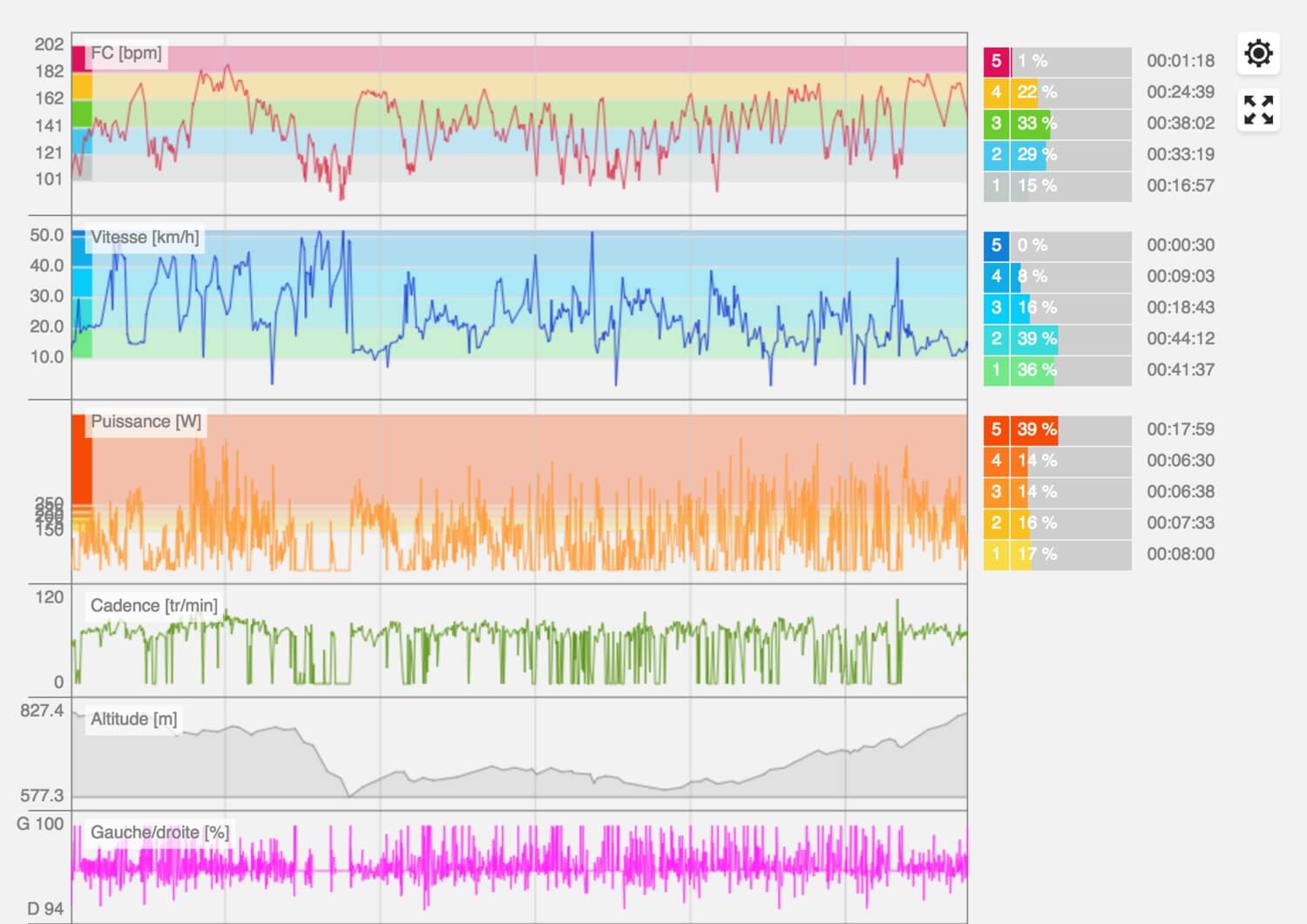The image size is (1307, 924).
Task: Click speed zone 5 time 00:00:30
Action: pyautogui.click(x=1181, y=246)
